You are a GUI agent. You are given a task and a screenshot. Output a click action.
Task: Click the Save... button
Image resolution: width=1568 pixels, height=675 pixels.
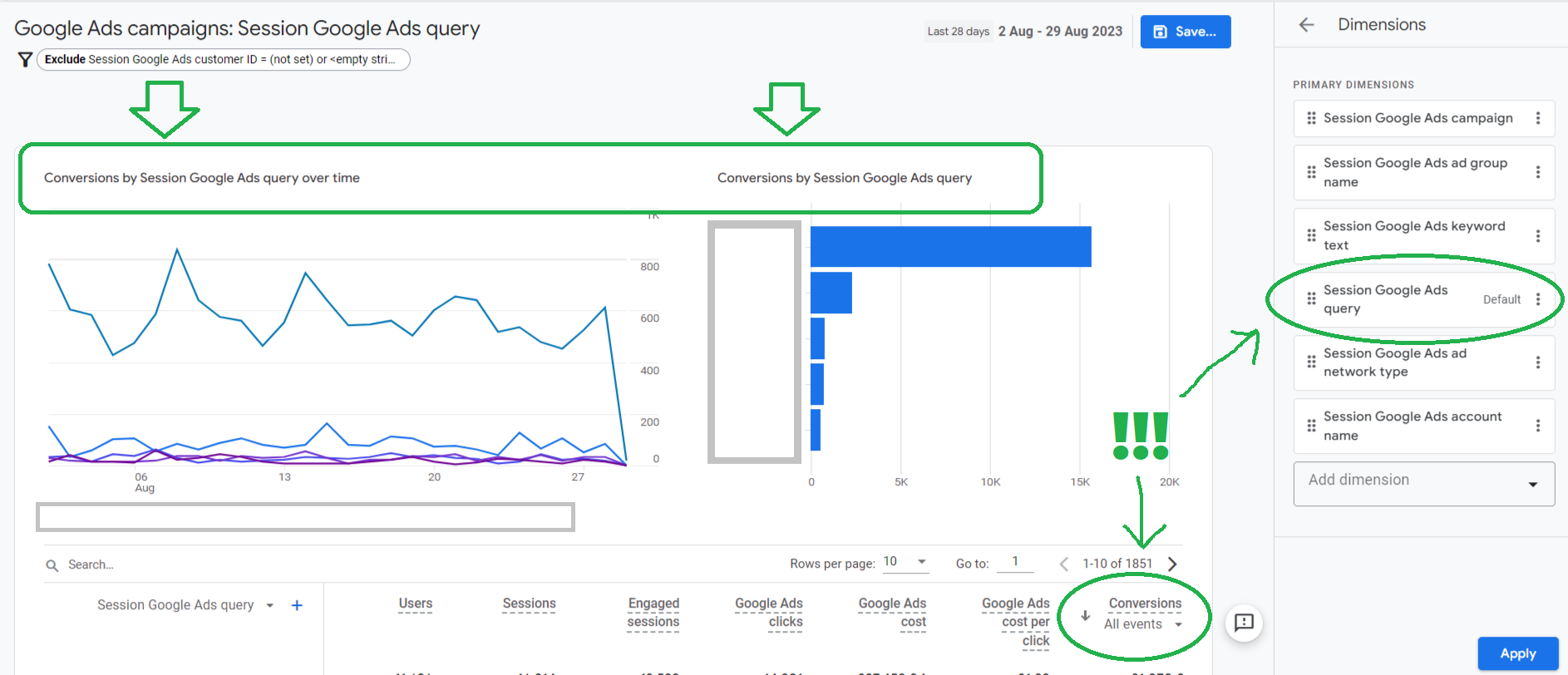(x=1186, y=32)
